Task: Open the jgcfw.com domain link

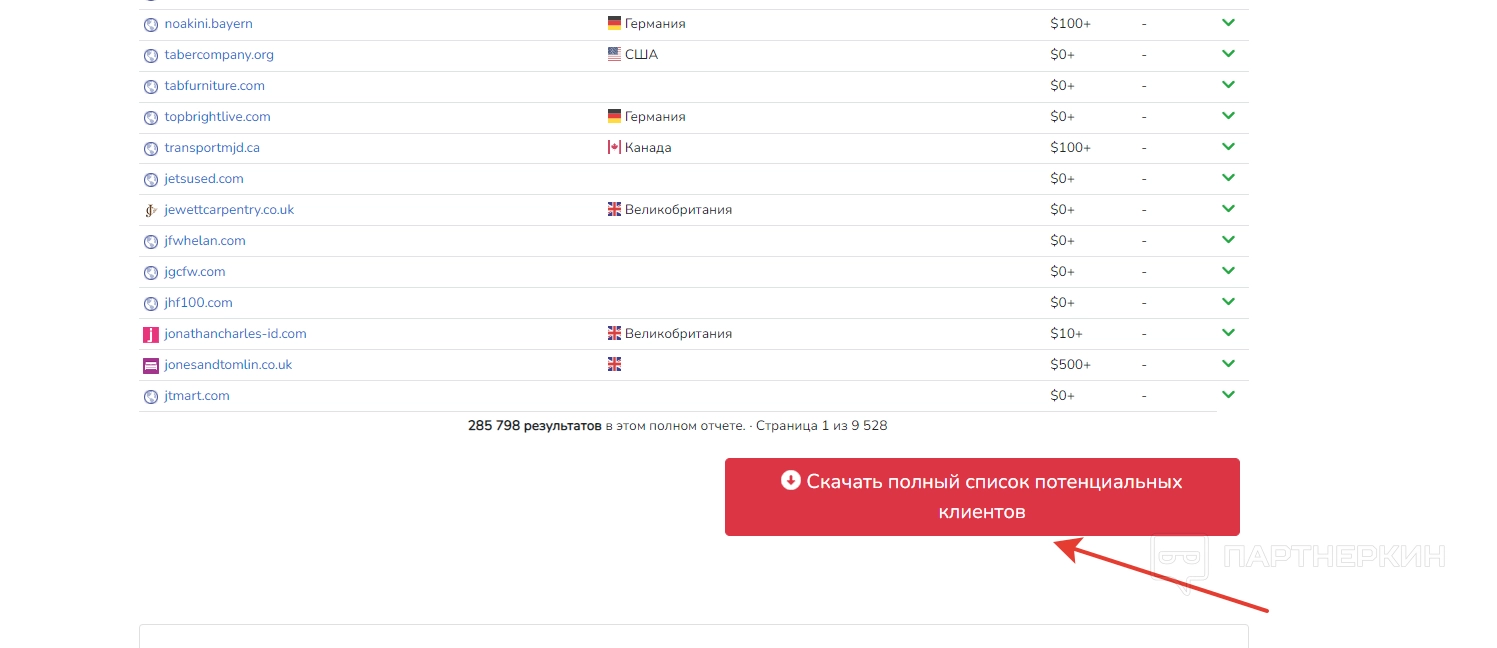Action: click(195, 272)
